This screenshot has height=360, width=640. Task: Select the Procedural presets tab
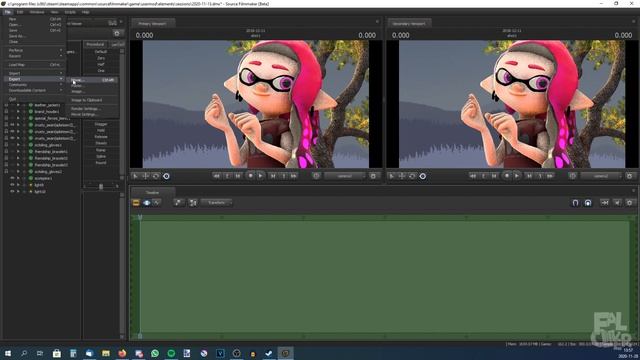95,44
